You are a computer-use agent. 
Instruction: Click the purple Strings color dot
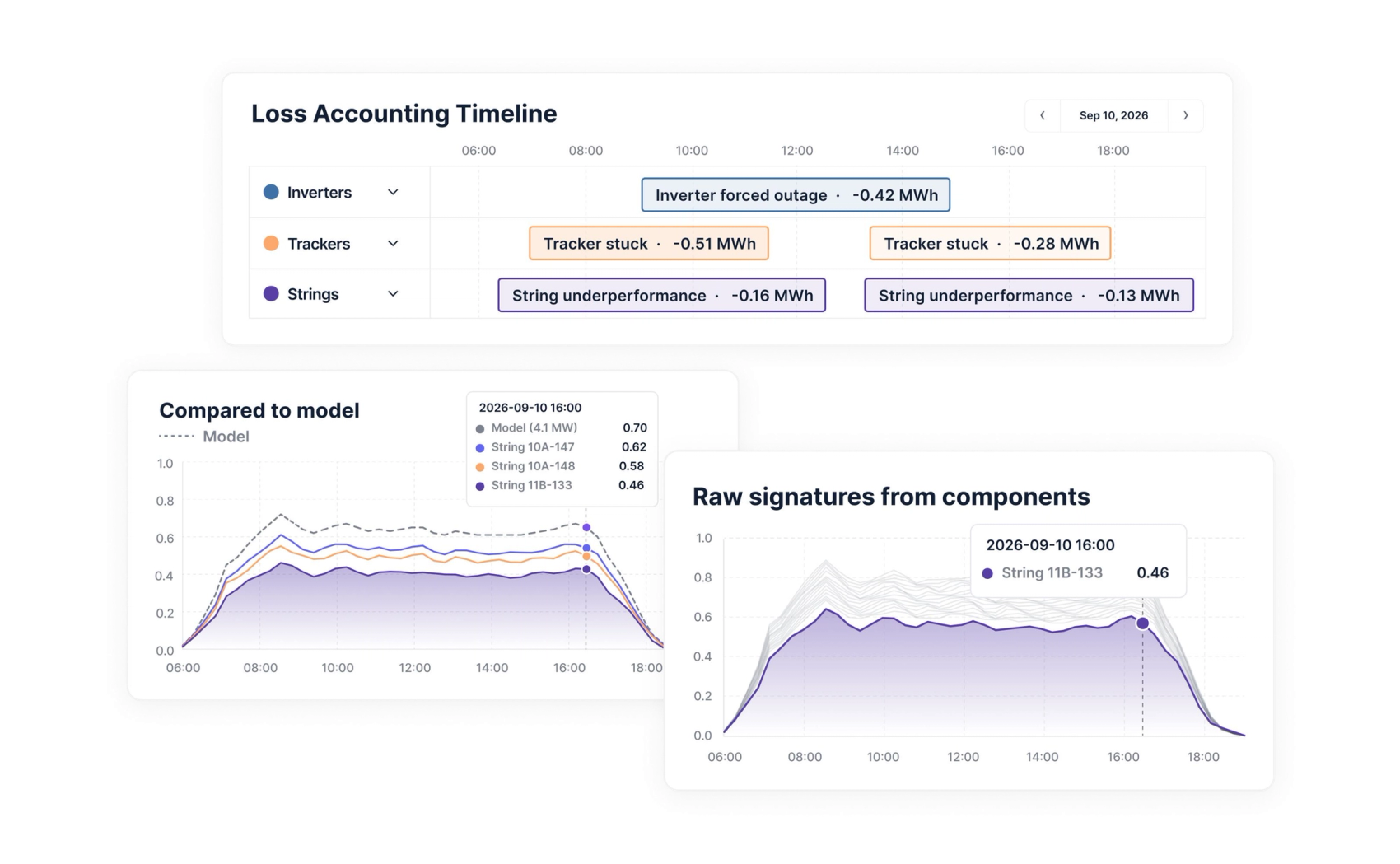(271, 294)
